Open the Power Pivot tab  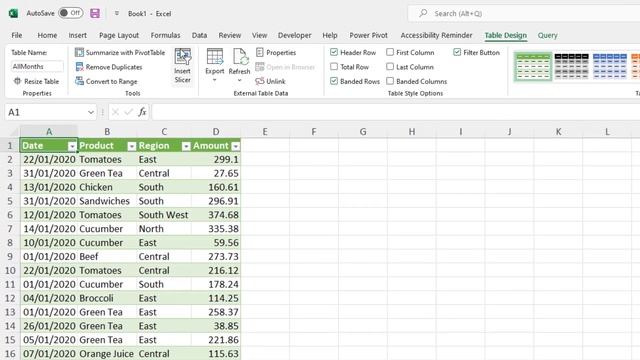pyautogui.click(x=368, y=36)
